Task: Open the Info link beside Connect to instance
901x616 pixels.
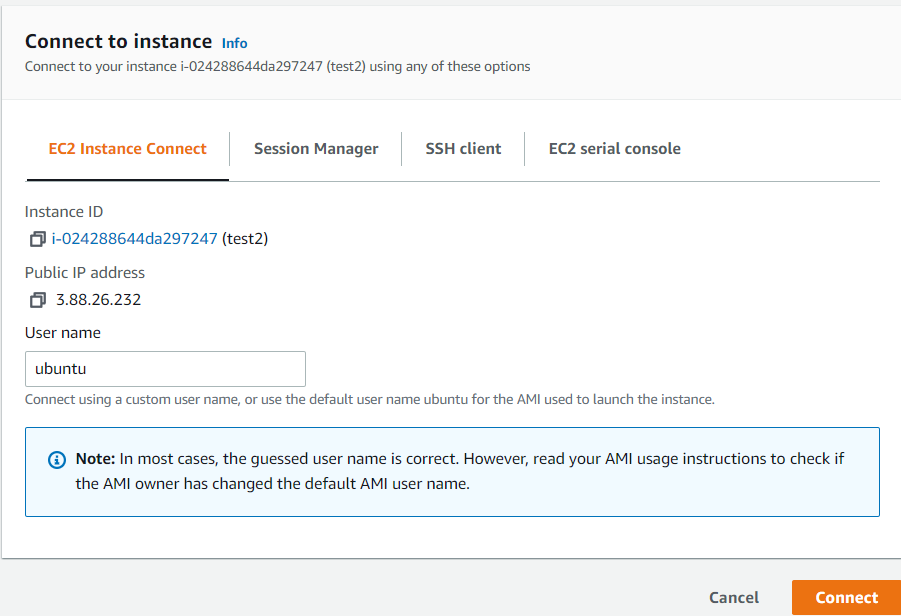Action: 234,44
